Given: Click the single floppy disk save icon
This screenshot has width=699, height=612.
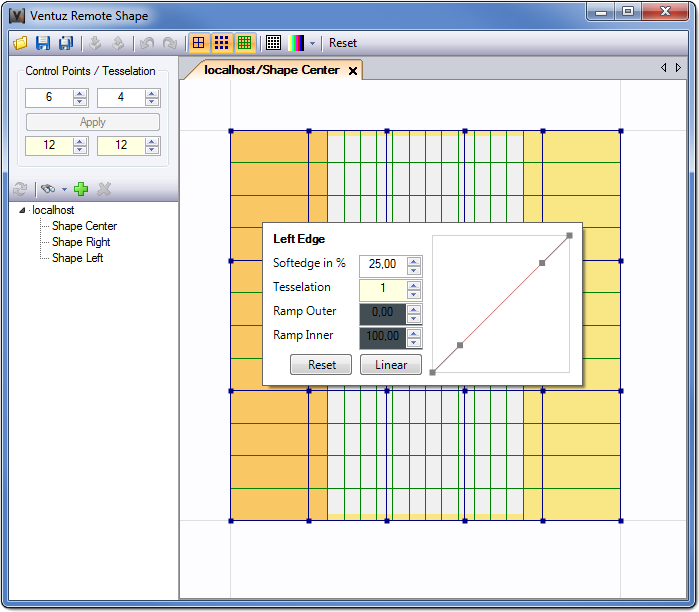Looking at the screenshot, I should click(x=42, y=43).
